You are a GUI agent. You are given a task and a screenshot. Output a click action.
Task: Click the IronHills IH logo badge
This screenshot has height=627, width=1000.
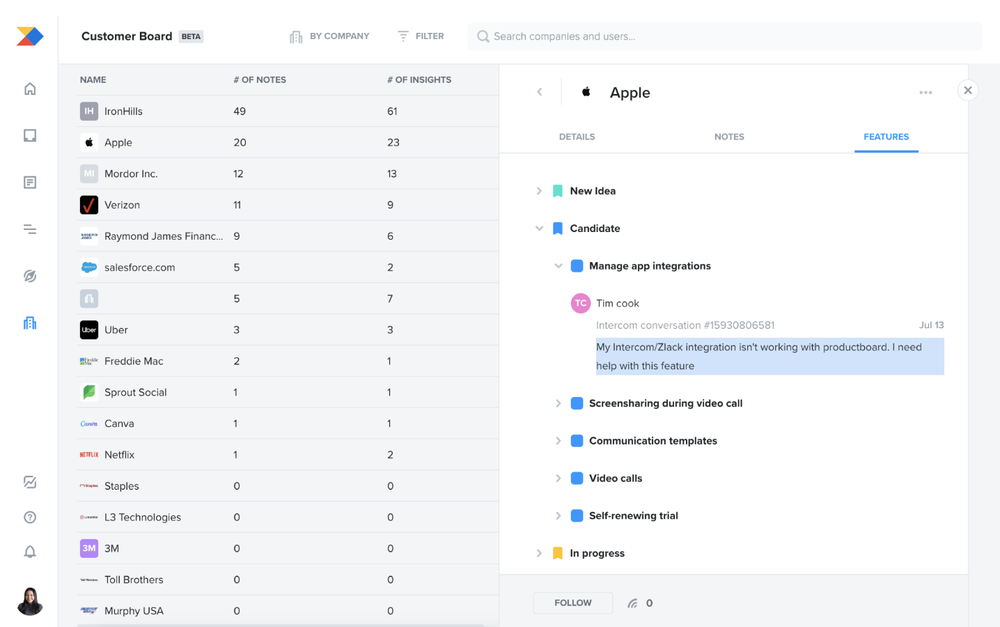[89, 111]
